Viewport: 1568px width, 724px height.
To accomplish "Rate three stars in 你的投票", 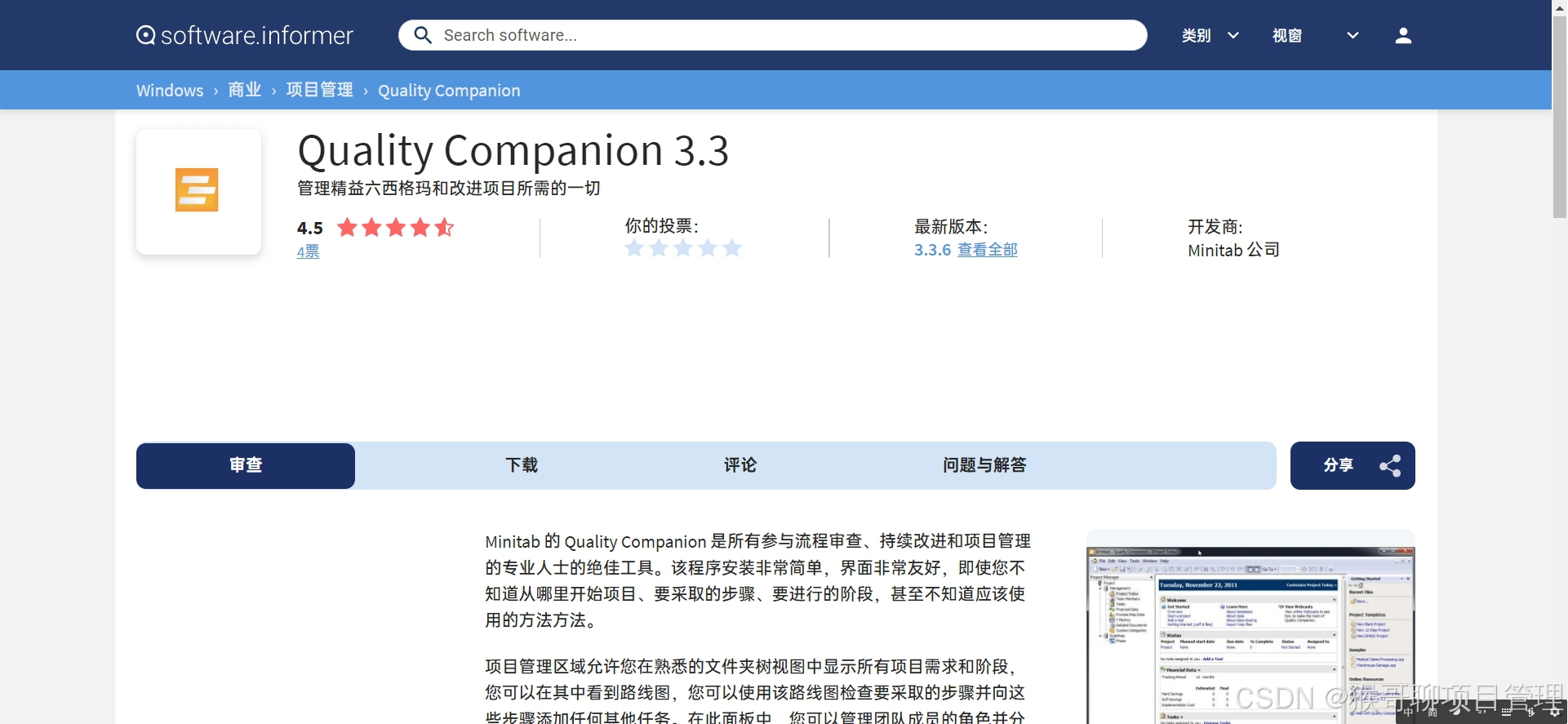I will coord(683,247).
